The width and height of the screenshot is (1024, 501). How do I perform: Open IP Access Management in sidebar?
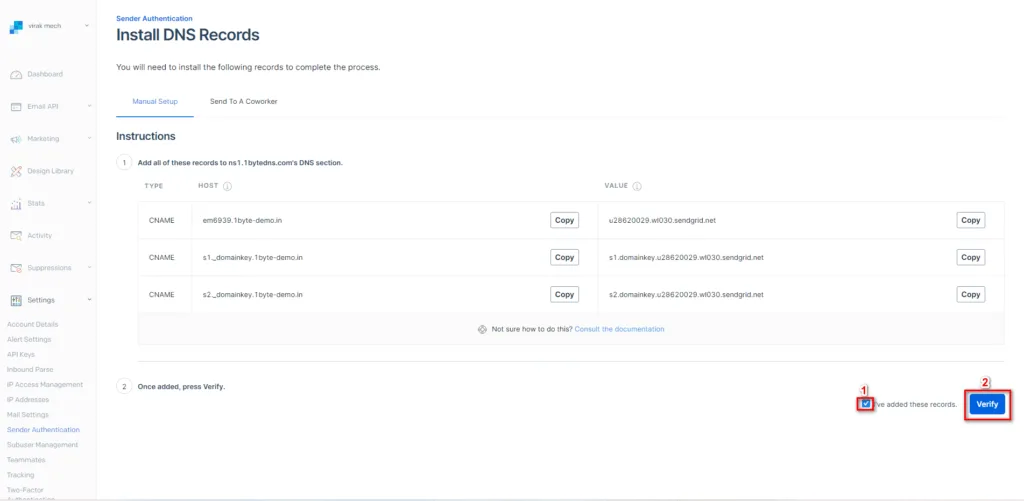(x=45, y=385)
